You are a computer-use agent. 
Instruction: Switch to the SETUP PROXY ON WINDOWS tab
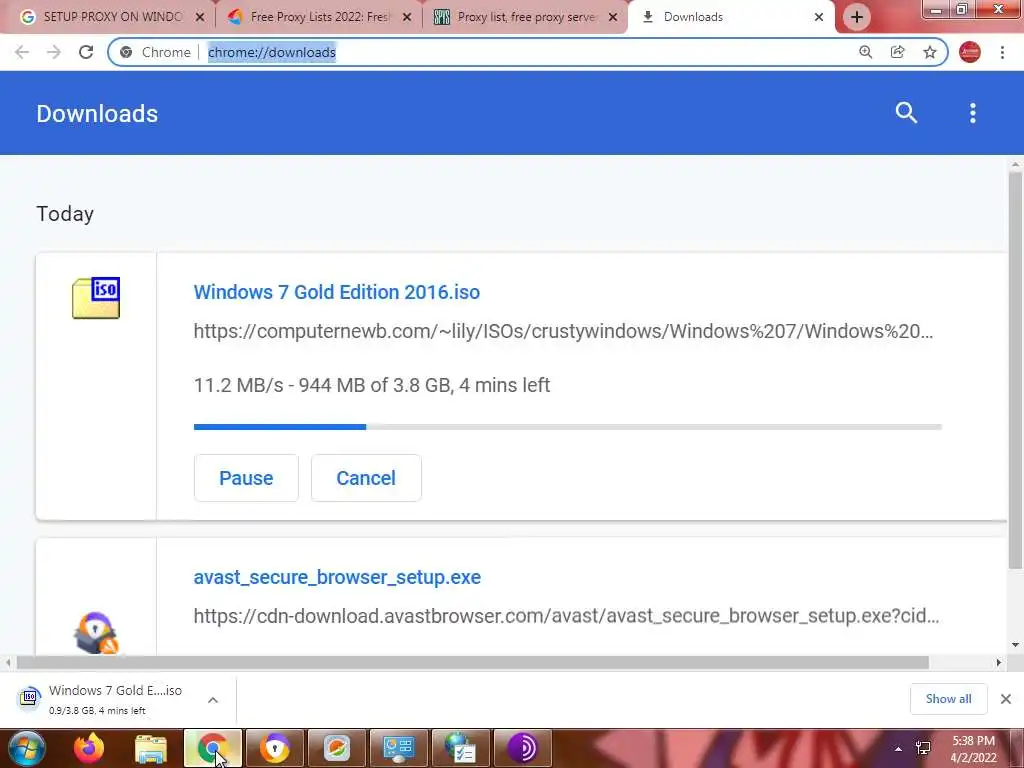(x=112, y=17)
